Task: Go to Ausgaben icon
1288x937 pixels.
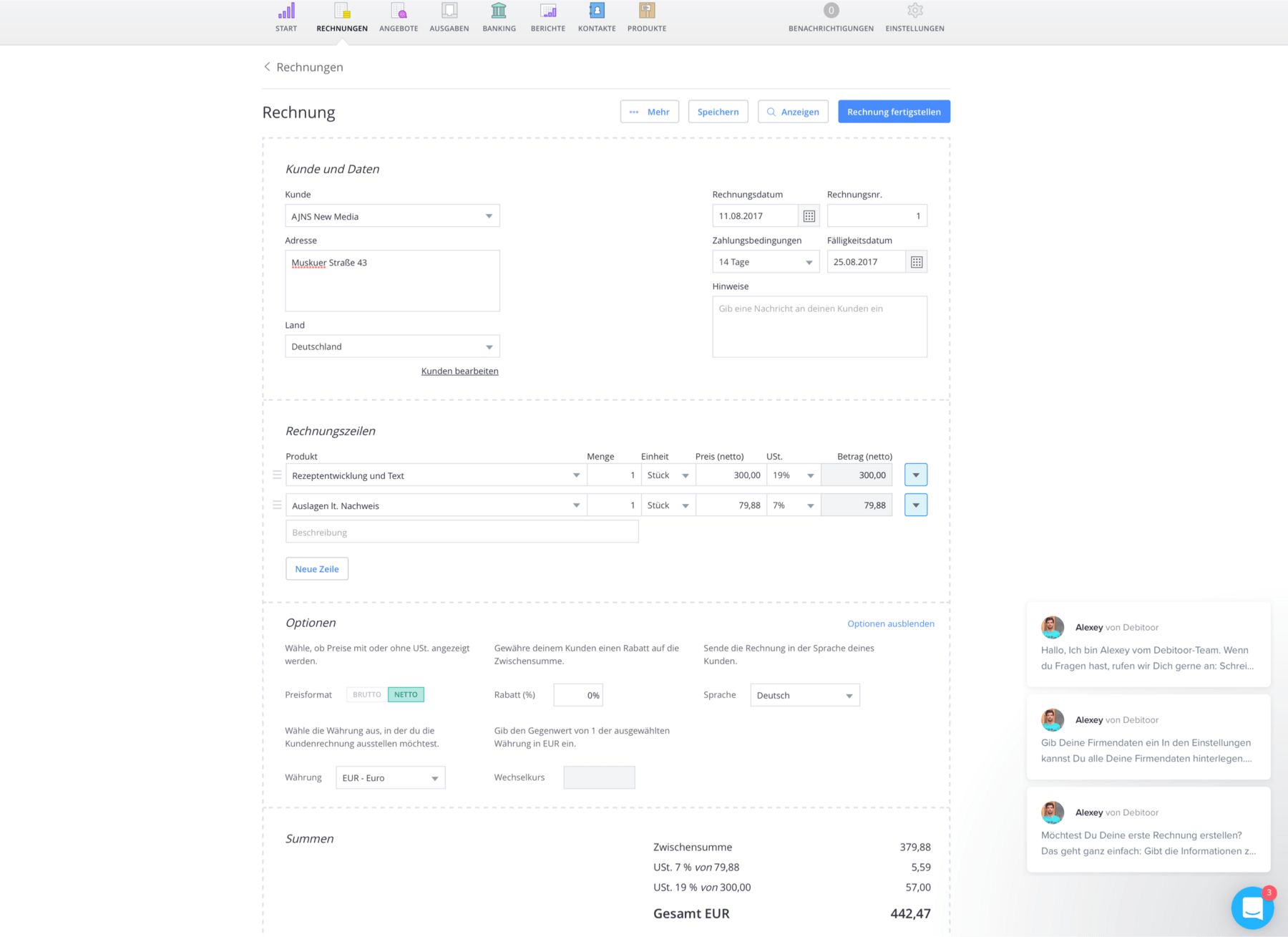Action: [x=449, y=11]
